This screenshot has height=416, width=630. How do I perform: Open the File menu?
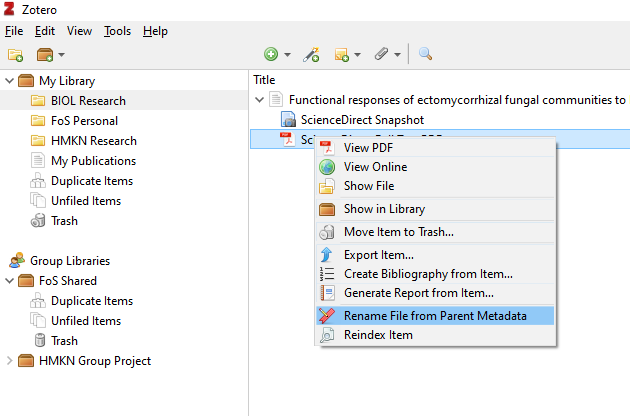[x=14, y=31]
